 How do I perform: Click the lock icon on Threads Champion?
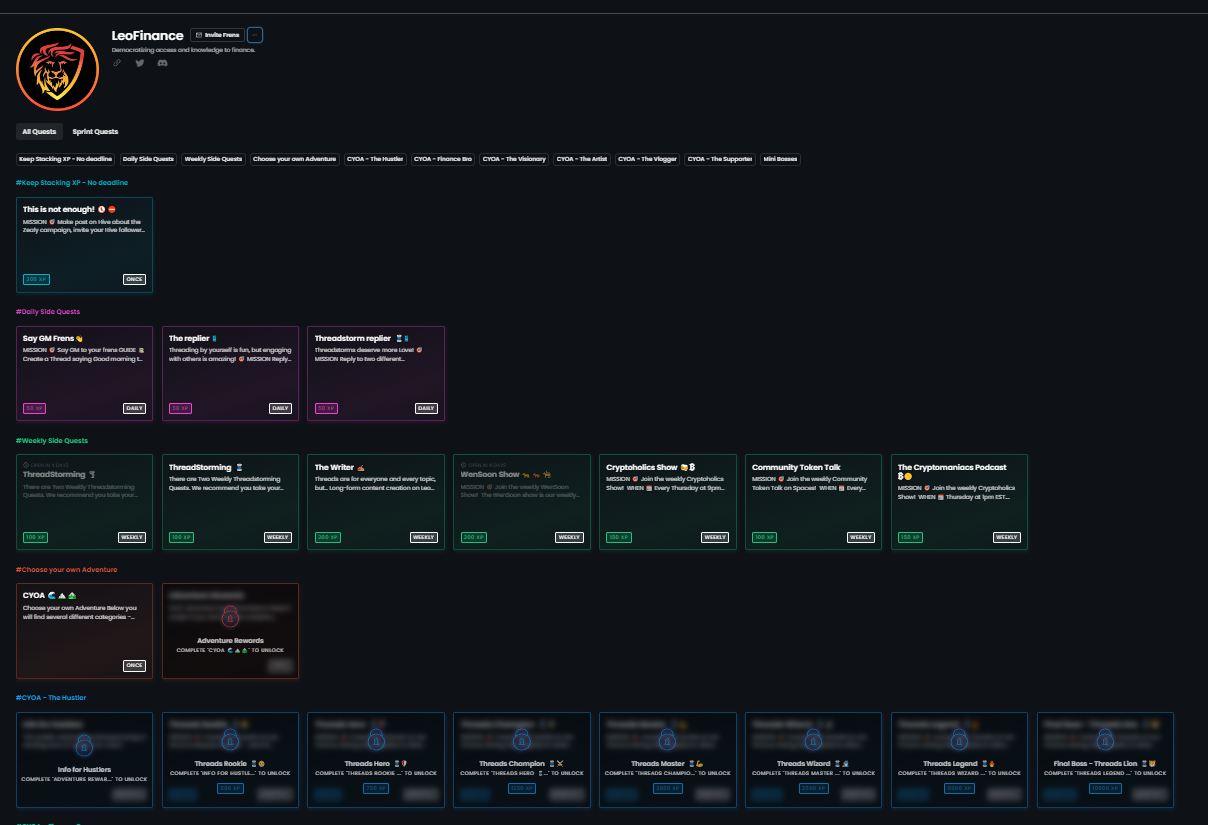pos(522,740)
